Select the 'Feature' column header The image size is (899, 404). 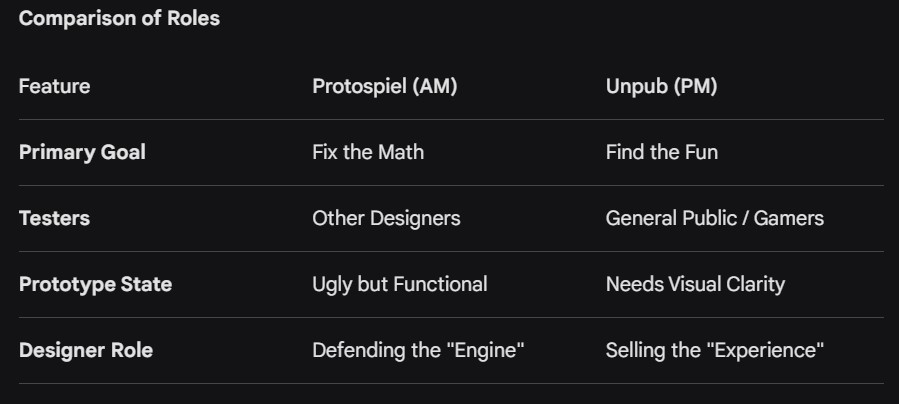(x=54, y=86)
